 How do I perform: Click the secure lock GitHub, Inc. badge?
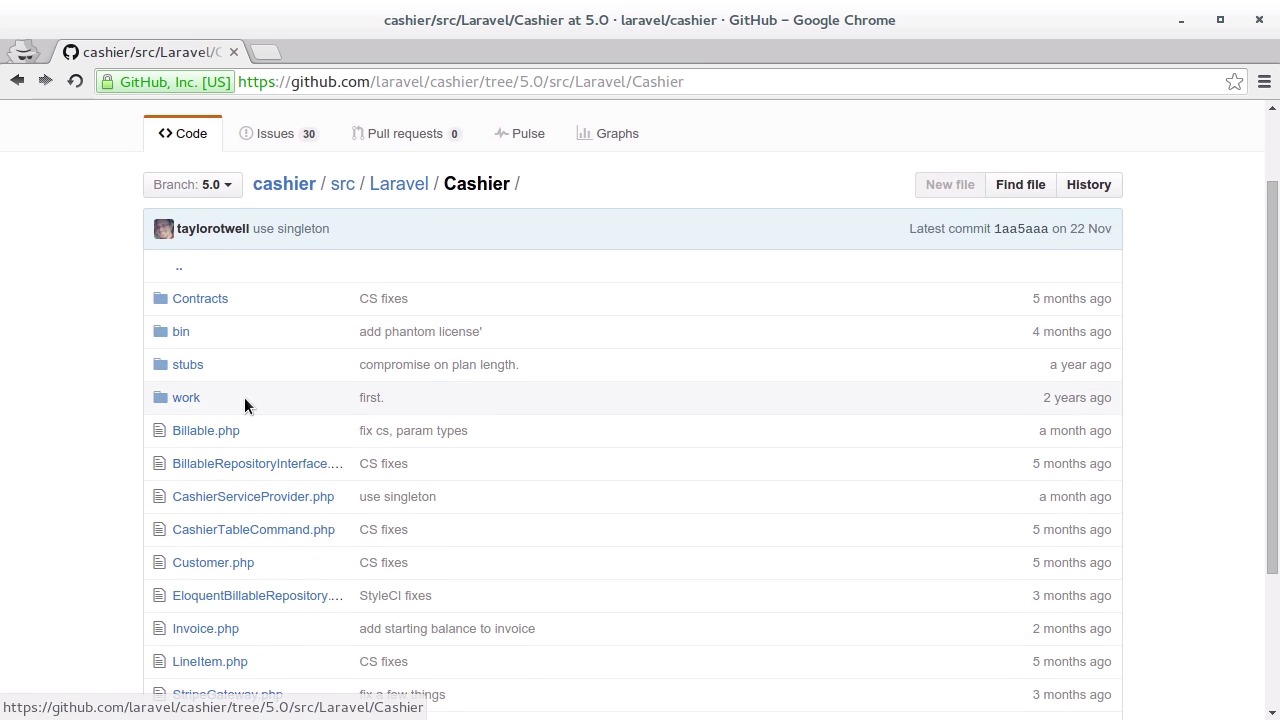pos(165,82)
